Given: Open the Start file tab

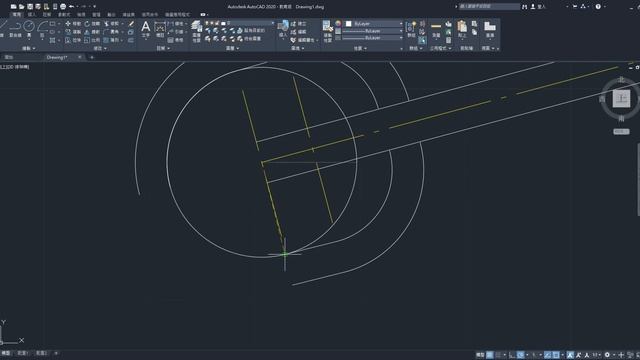Looking at the screenshot, I should click(9, 57).
